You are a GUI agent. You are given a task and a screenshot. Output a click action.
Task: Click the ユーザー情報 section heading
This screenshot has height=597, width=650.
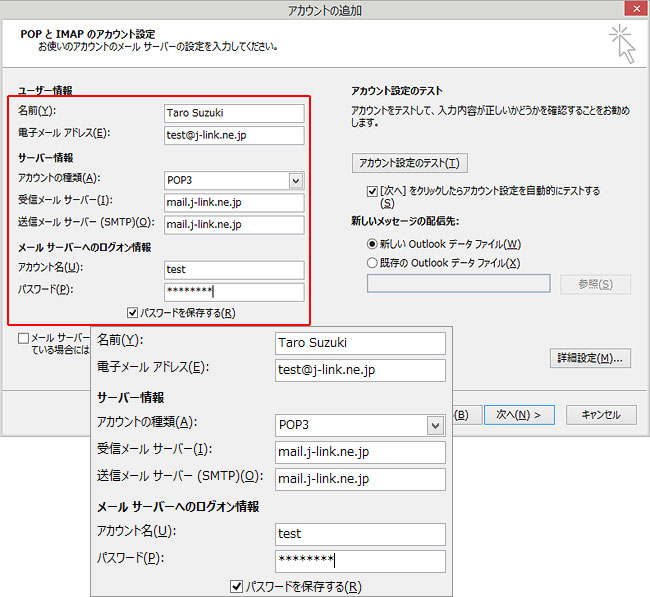45,90
